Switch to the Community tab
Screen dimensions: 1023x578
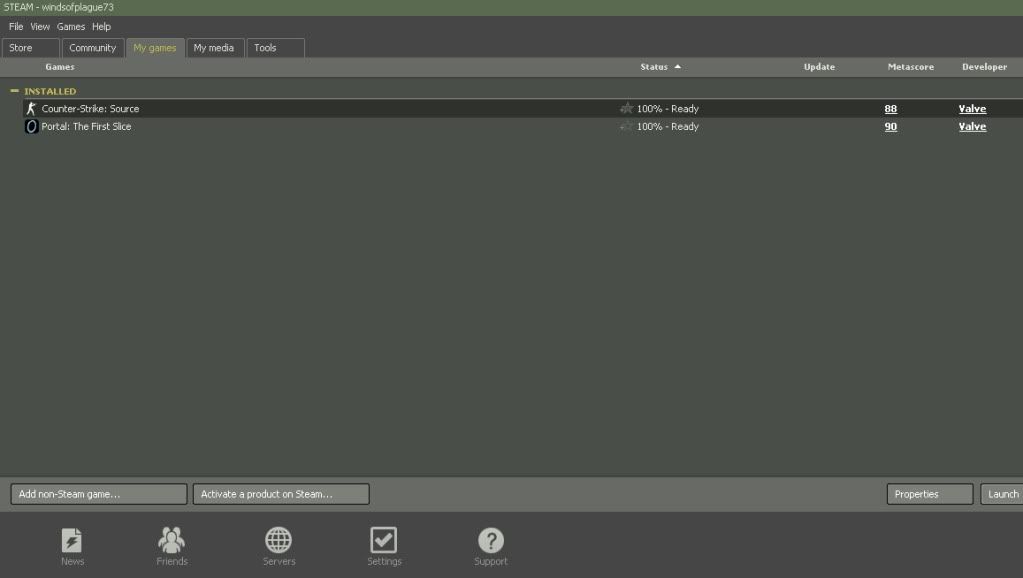coord(93,48)
